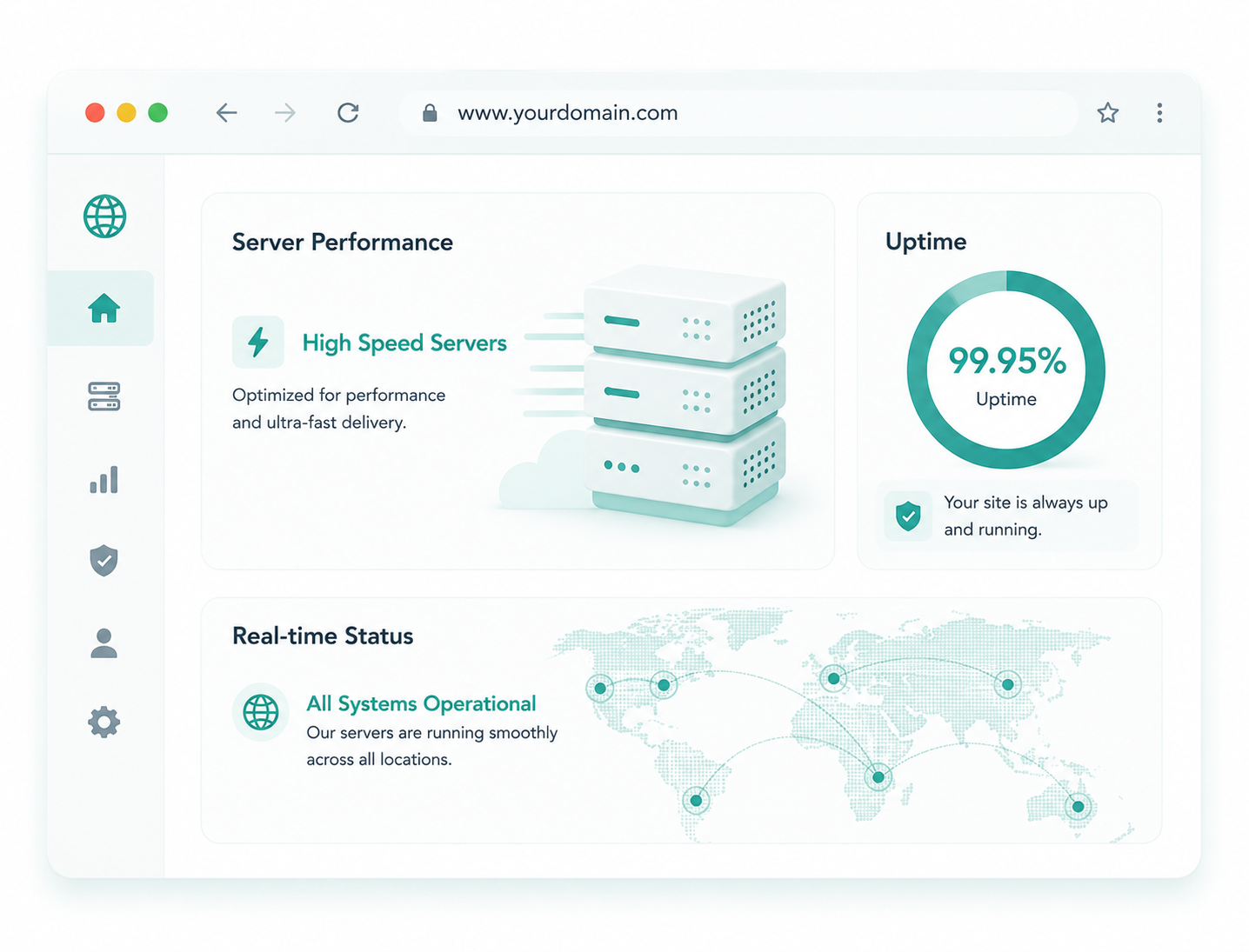Go back with the browser back arrow
The height and width of the screenshot is (952, 1249).
(226, 112)
